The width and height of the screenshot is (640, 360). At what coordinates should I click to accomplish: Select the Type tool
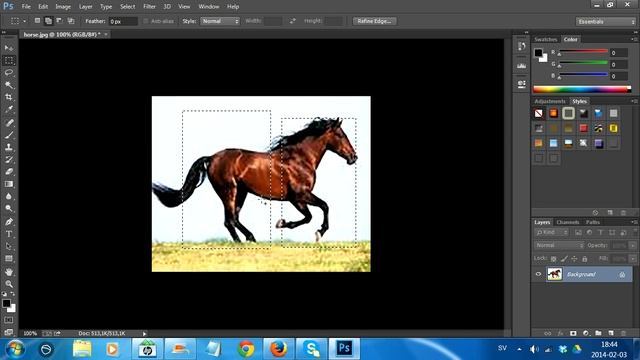click(9, 234)
